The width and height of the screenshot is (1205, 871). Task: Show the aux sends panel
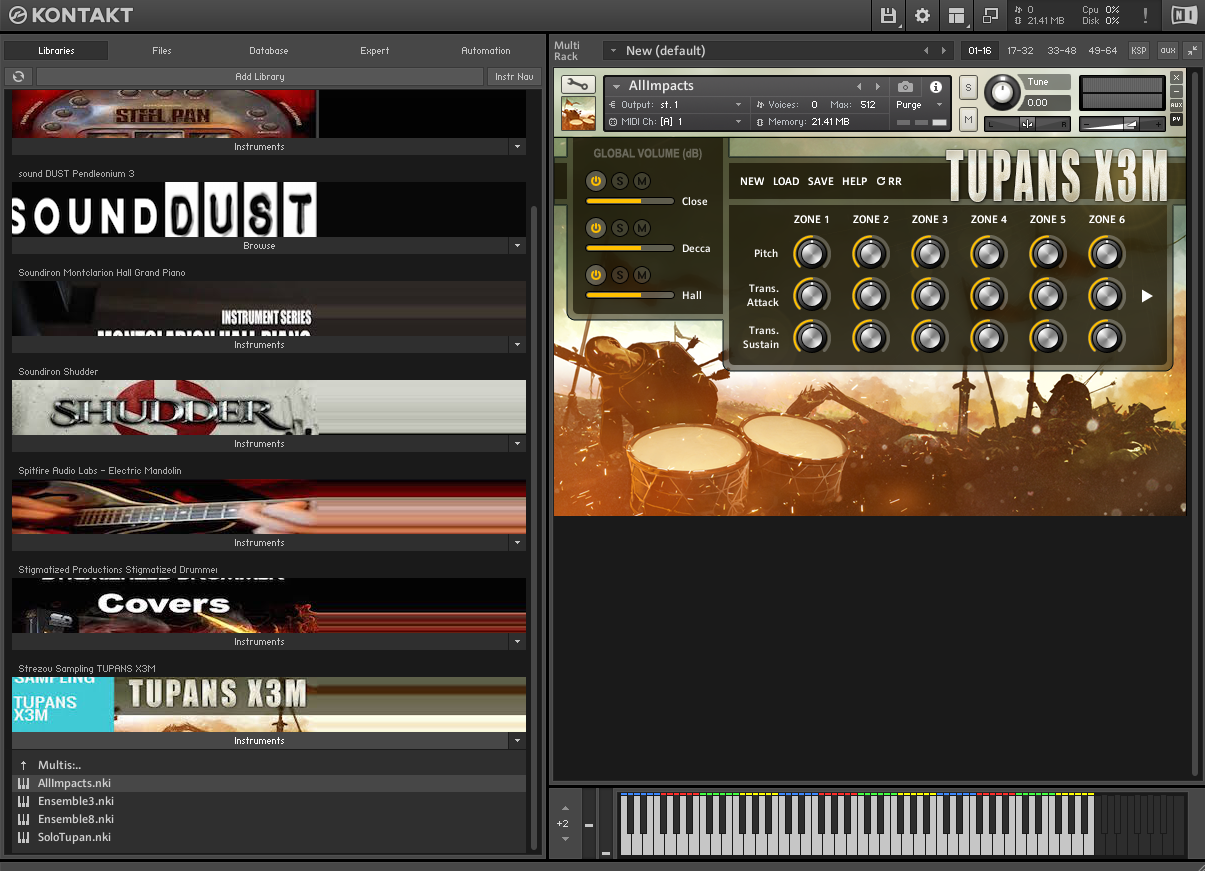pos(1167,50)
